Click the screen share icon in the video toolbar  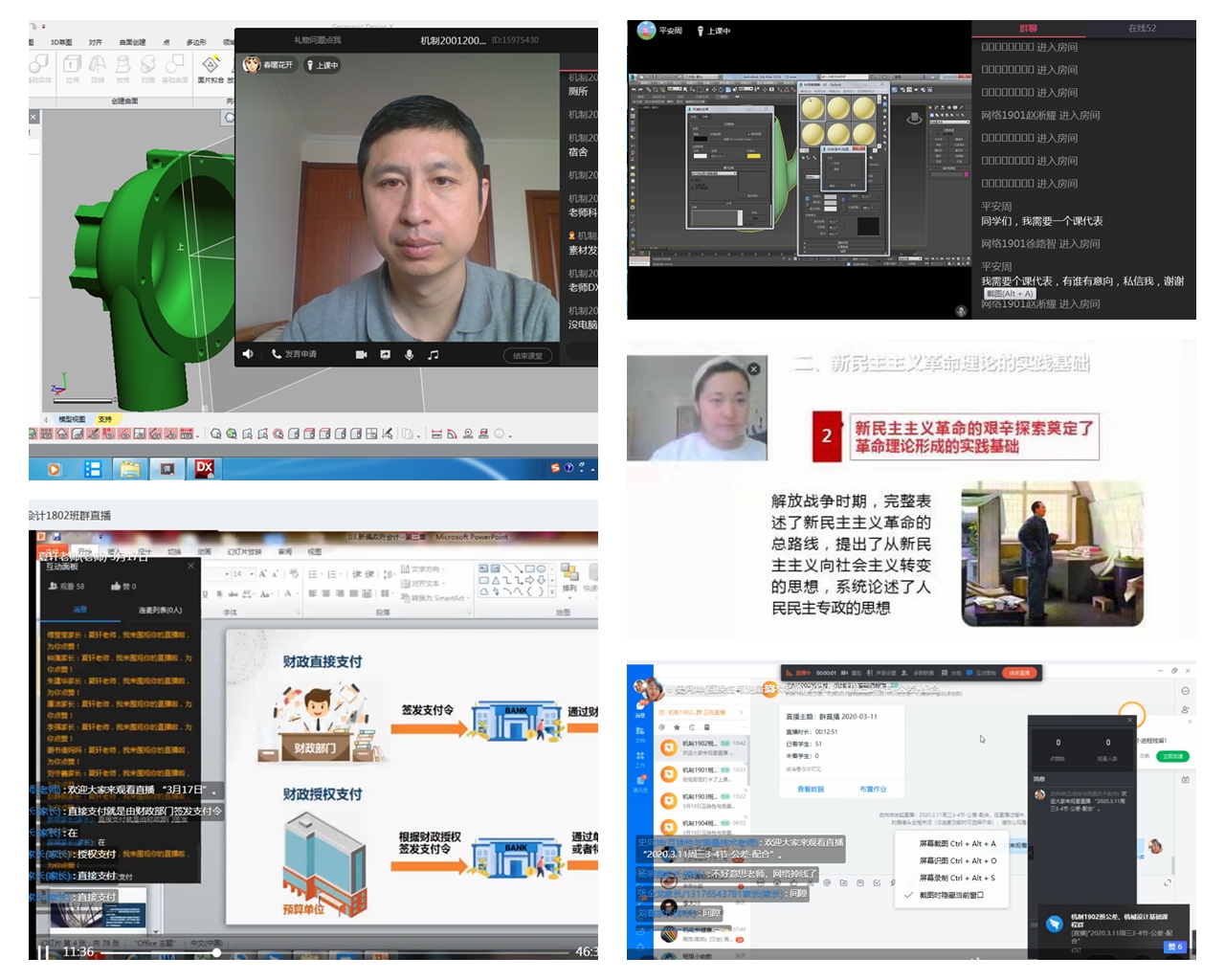pos(385,354)
